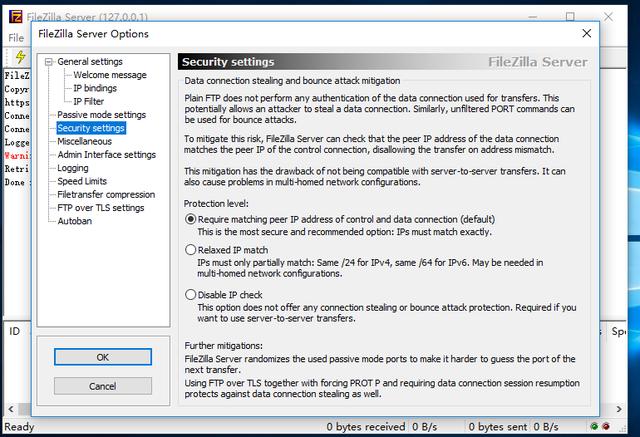640x437 pixels.
Task: Open IP Filter settings
Action: (89, 102)
